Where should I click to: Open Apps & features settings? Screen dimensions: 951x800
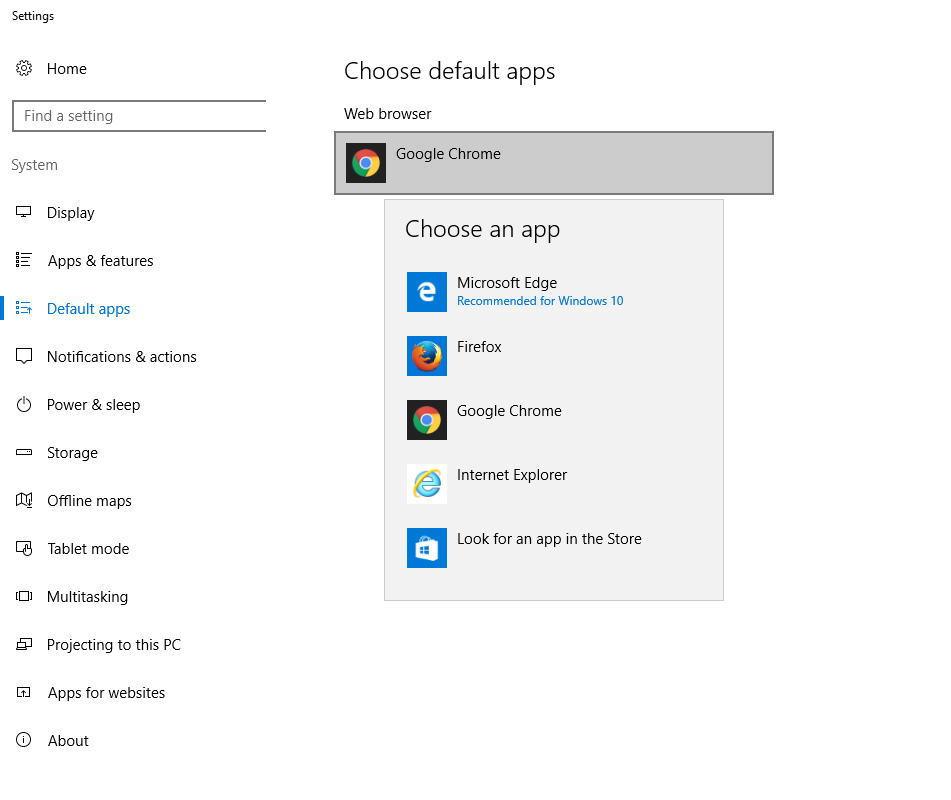[x=100, y=261]
